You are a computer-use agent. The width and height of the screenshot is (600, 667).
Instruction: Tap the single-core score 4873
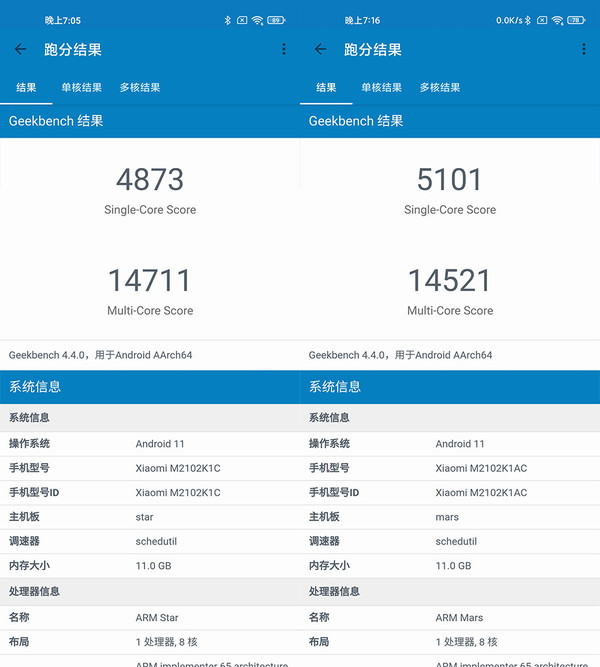150,179
